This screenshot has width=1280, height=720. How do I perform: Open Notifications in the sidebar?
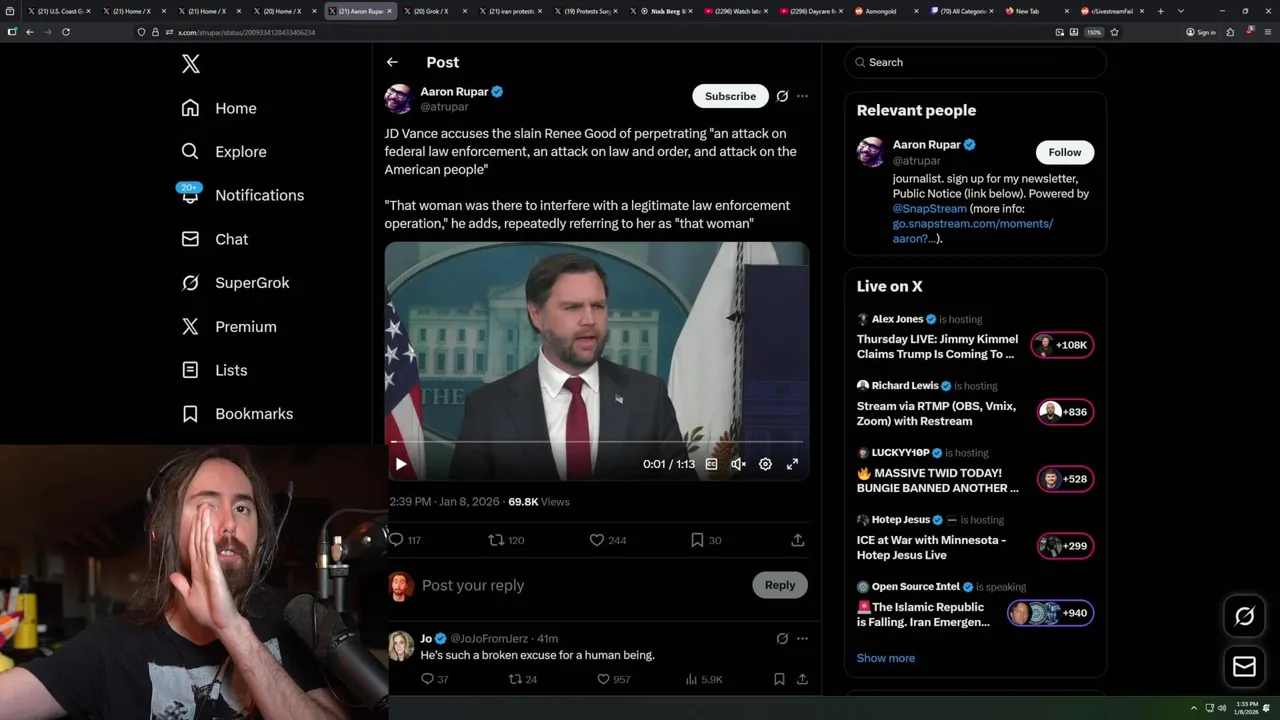pyautogui.click(x=259, y=195)
